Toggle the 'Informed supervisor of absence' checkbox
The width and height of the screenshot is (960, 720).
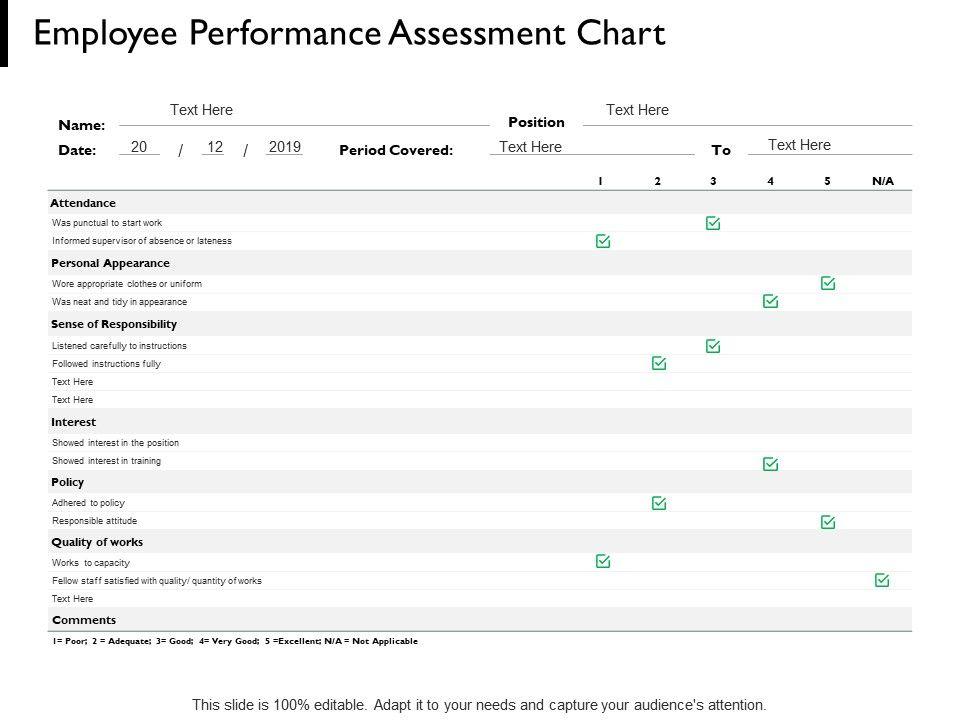point(603,241)
